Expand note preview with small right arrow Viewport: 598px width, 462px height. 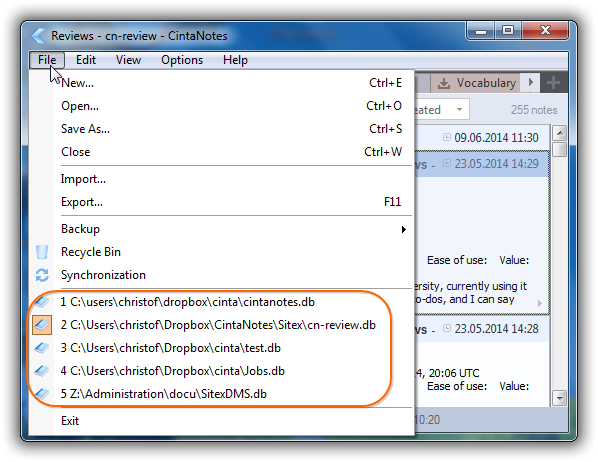(540, 304)
